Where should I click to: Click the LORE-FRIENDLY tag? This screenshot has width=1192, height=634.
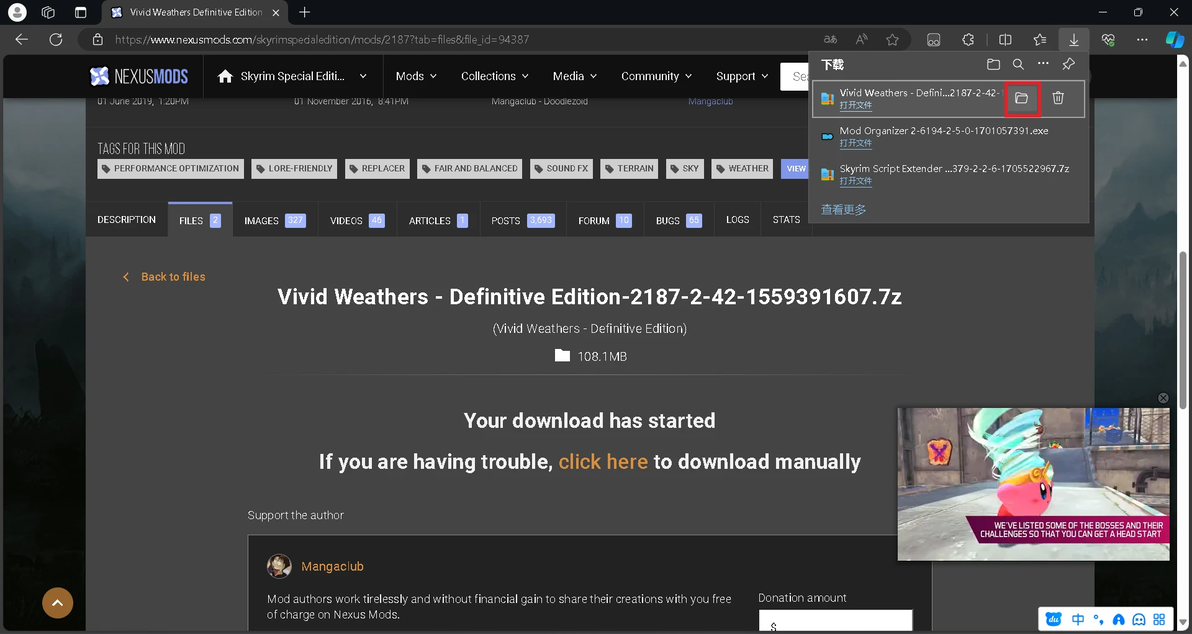[x=294, y=169]
